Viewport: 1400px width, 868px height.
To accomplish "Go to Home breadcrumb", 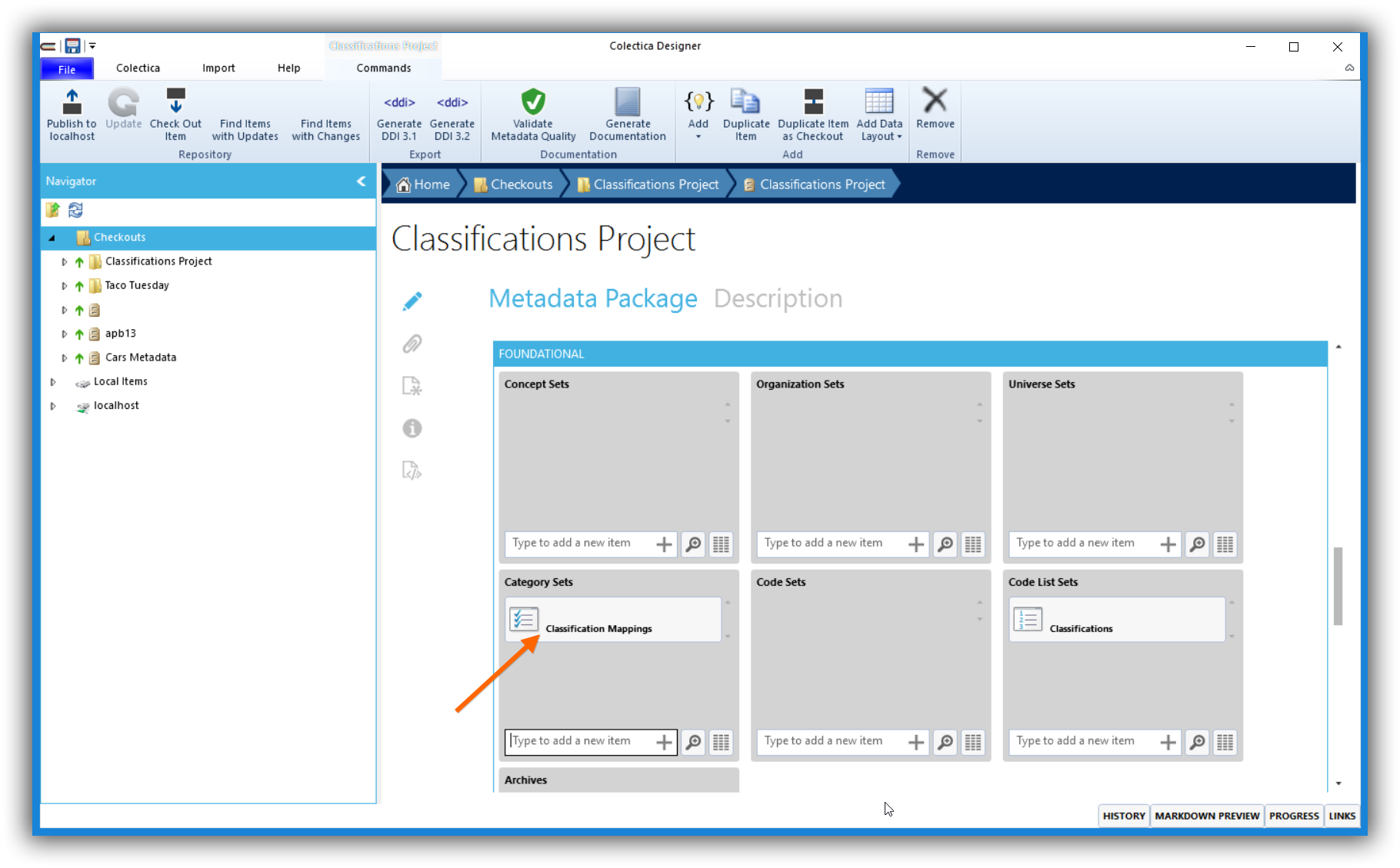I will coord(423,185).
